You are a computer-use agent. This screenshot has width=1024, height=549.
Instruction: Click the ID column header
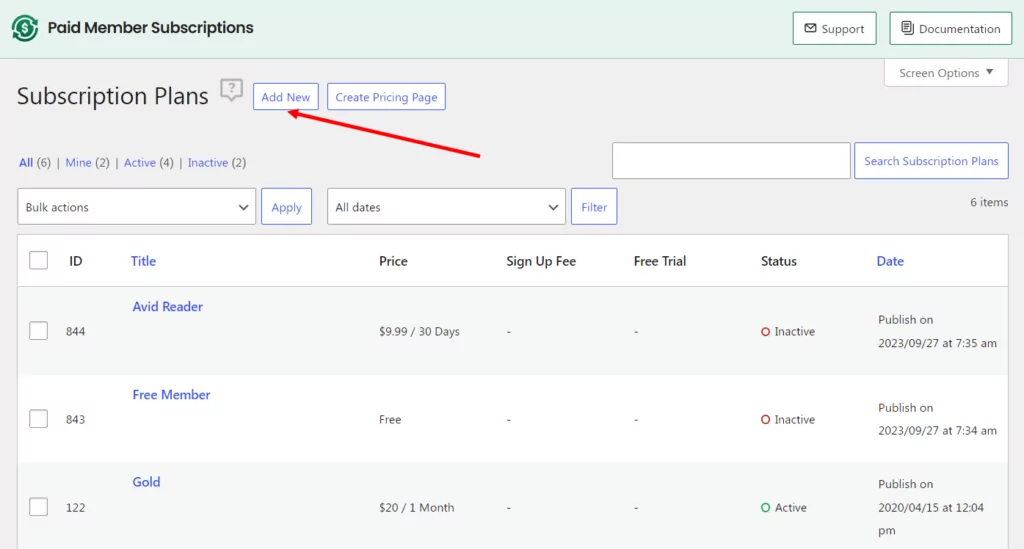[x=76, y=261]
